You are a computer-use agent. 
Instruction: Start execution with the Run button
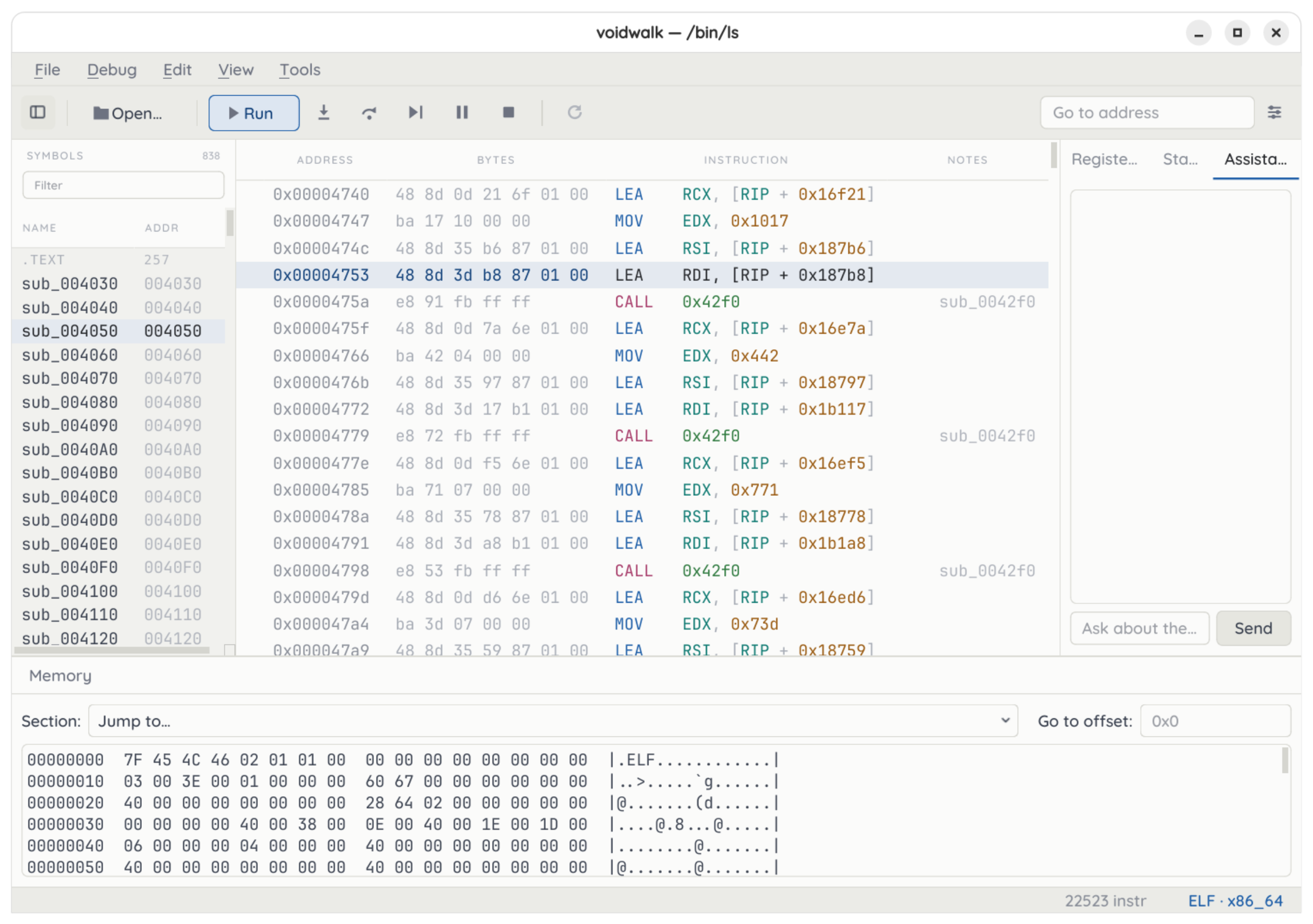tap(254, 113)
